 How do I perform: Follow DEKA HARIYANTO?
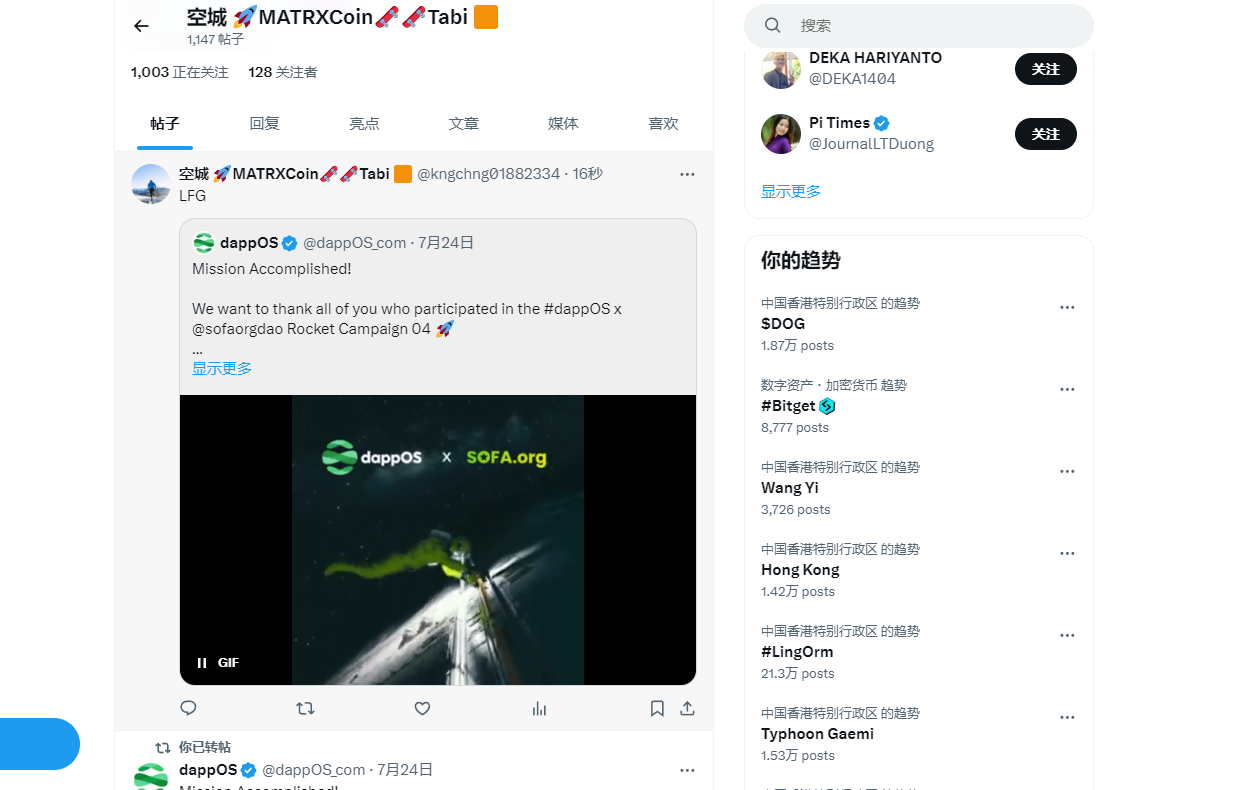click(x=1045, y=69)
